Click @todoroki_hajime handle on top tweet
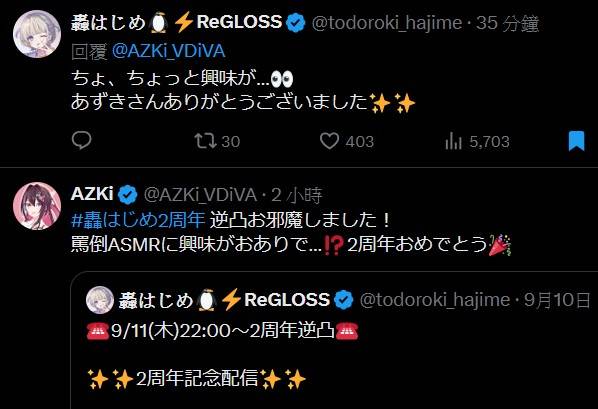The width and height of the screenshot is (598, 409). point(387,23)
